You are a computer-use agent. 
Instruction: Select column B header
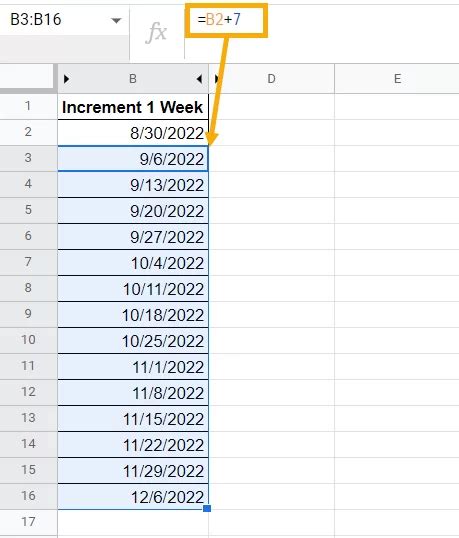[x=133, y=79]
